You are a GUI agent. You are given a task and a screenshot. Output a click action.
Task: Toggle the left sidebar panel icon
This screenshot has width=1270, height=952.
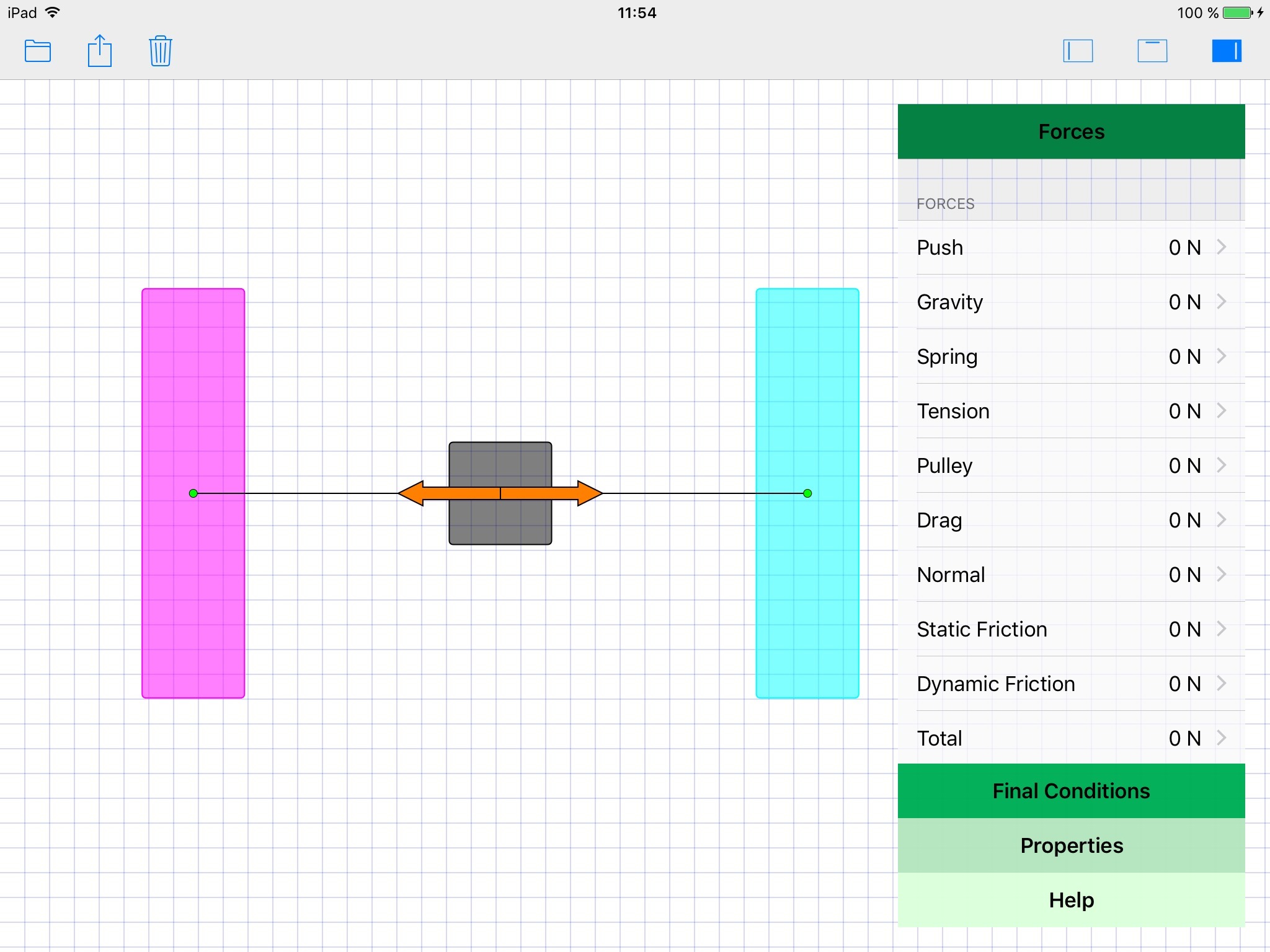(x=1078, y=51)
